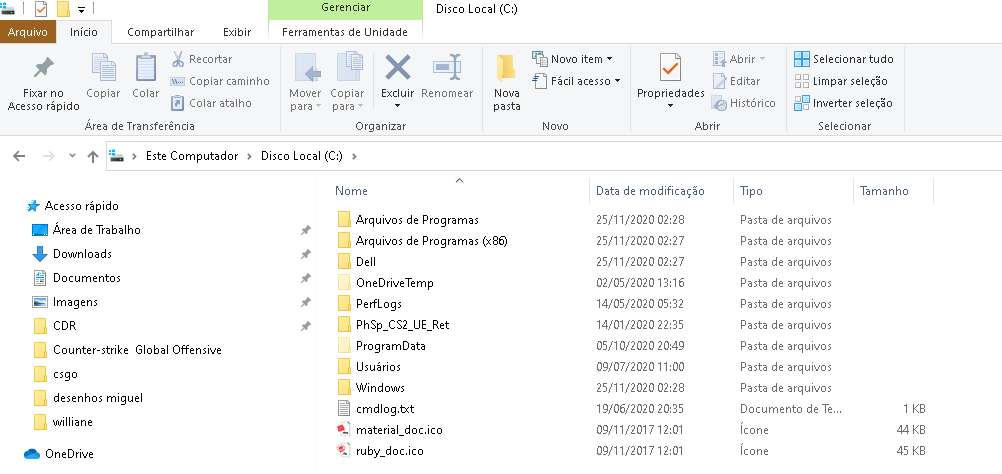Open the Arquivo menu
The height and width of the screenshot is (474, 1002).
pos(27,32)
